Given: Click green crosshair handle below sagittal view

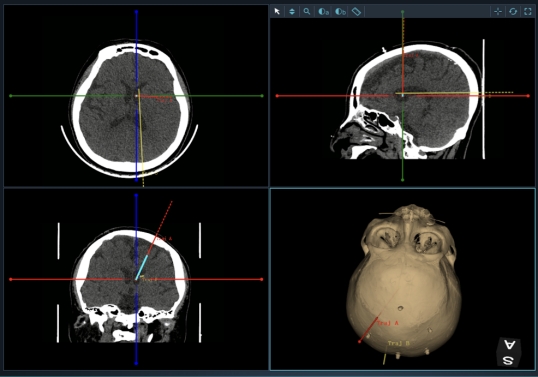Looking at the screenshot, I should (402, 179).
